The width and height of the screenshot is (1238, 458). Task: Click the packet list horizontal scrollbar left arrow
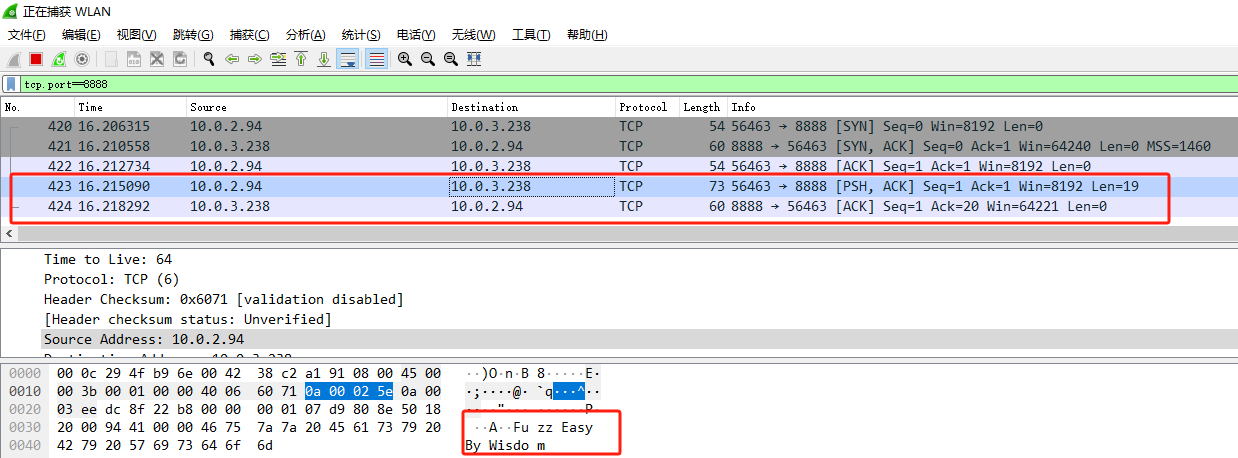[x=9, y=233]
